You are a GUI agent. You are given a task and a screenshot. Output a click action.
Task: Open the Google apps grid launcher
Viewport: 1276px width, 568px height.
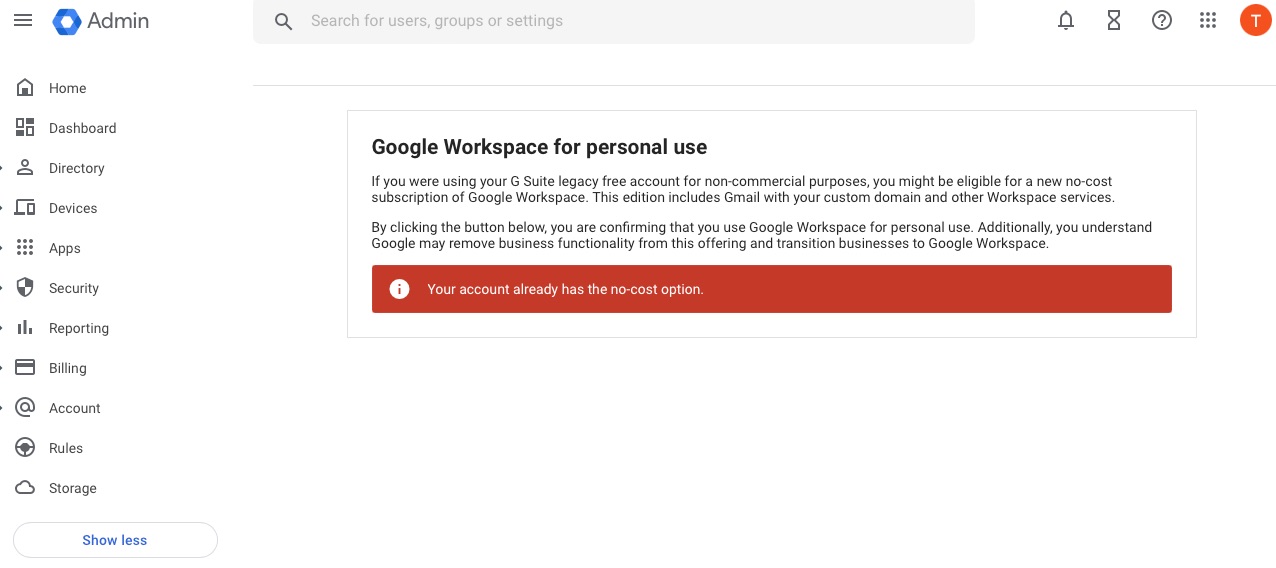tap(1208, 21)
